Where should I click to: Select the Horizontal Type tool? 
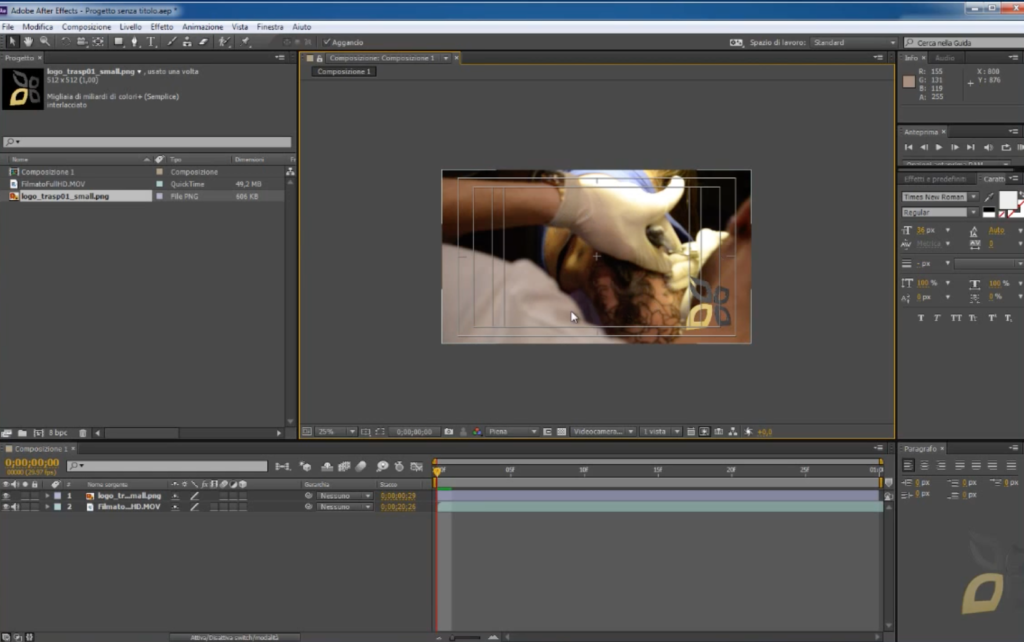[x=151, y=42]
